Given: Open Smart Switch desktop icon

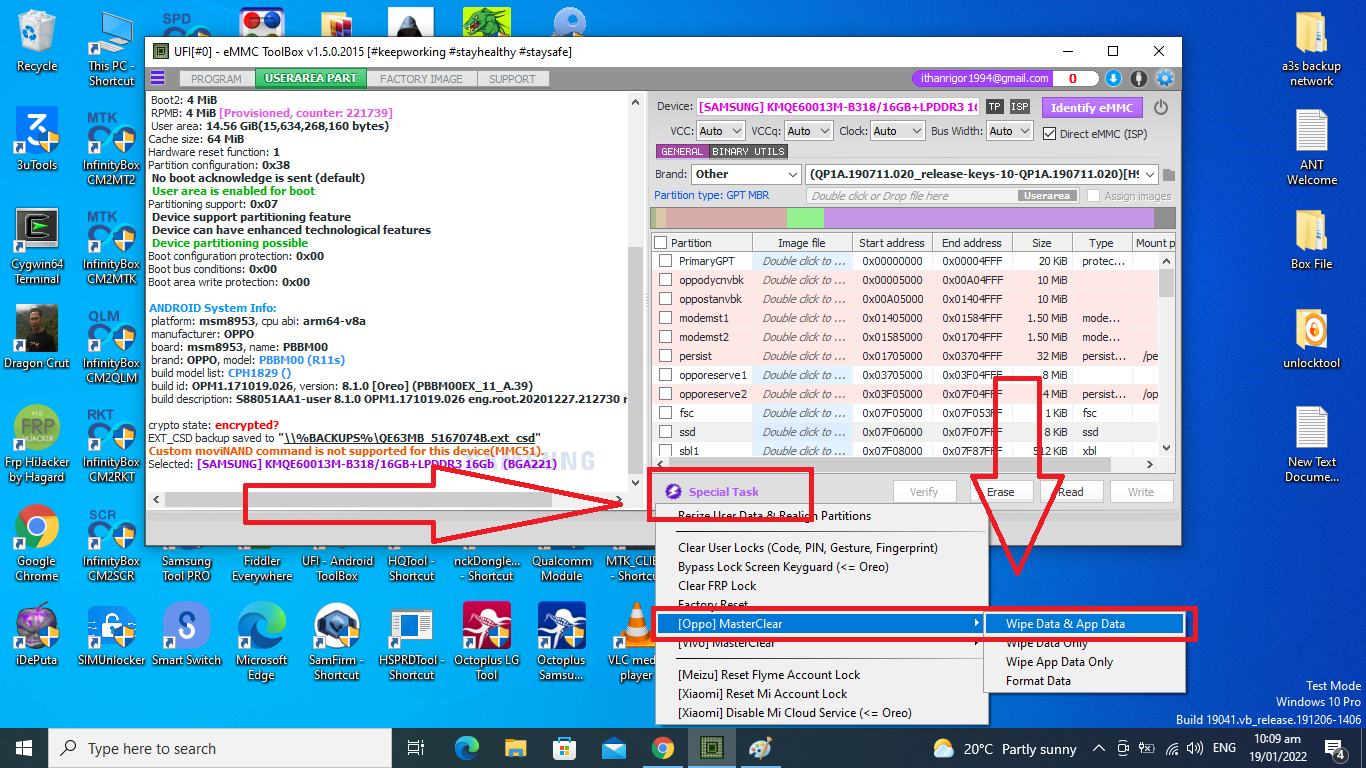Looking at the screenshot, I should 186,635.
